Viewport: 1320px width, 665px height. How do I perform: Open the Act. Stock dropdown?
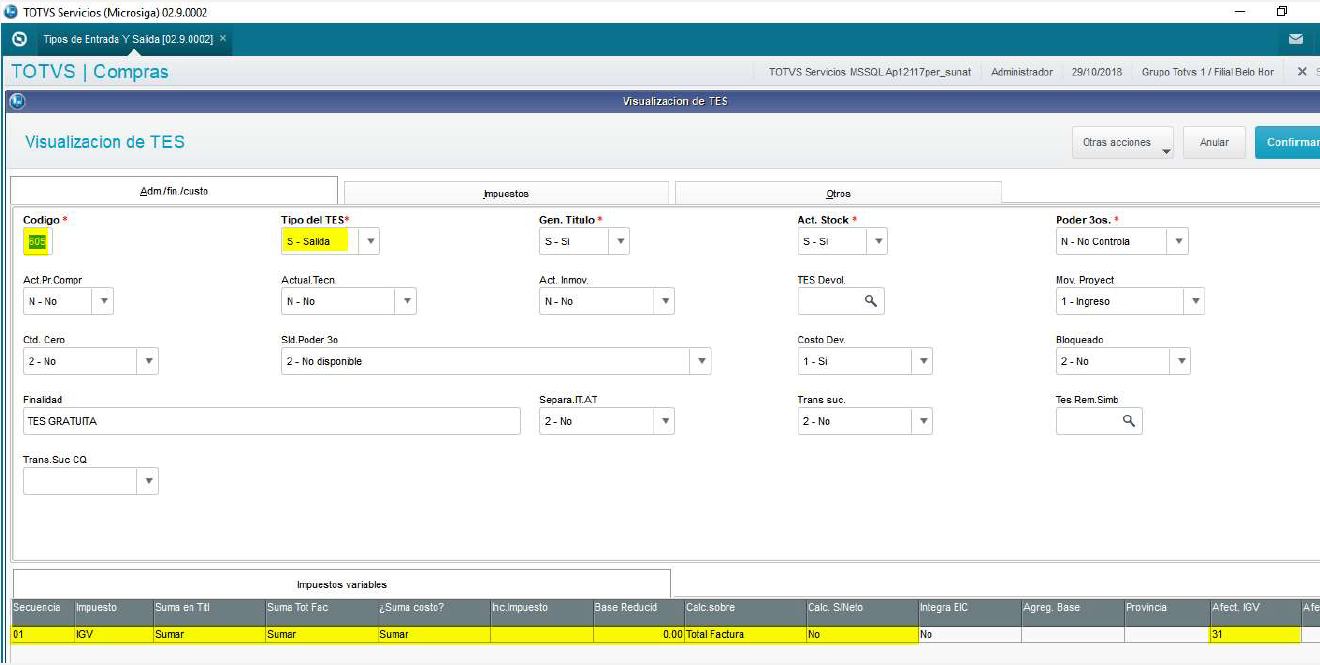[877, 241]
